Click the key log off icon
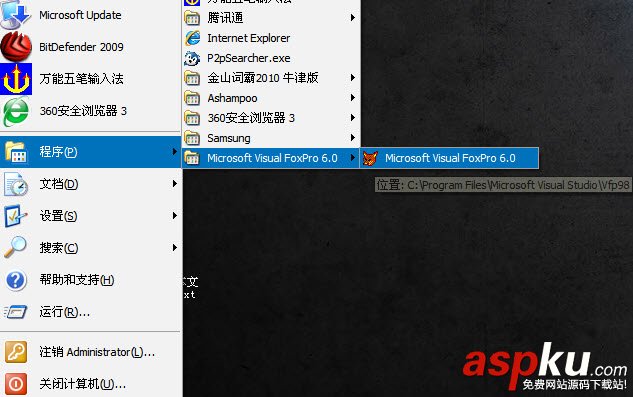Viewport: 633px width, 397px height. pyautogui.click(x=16, y=352)
